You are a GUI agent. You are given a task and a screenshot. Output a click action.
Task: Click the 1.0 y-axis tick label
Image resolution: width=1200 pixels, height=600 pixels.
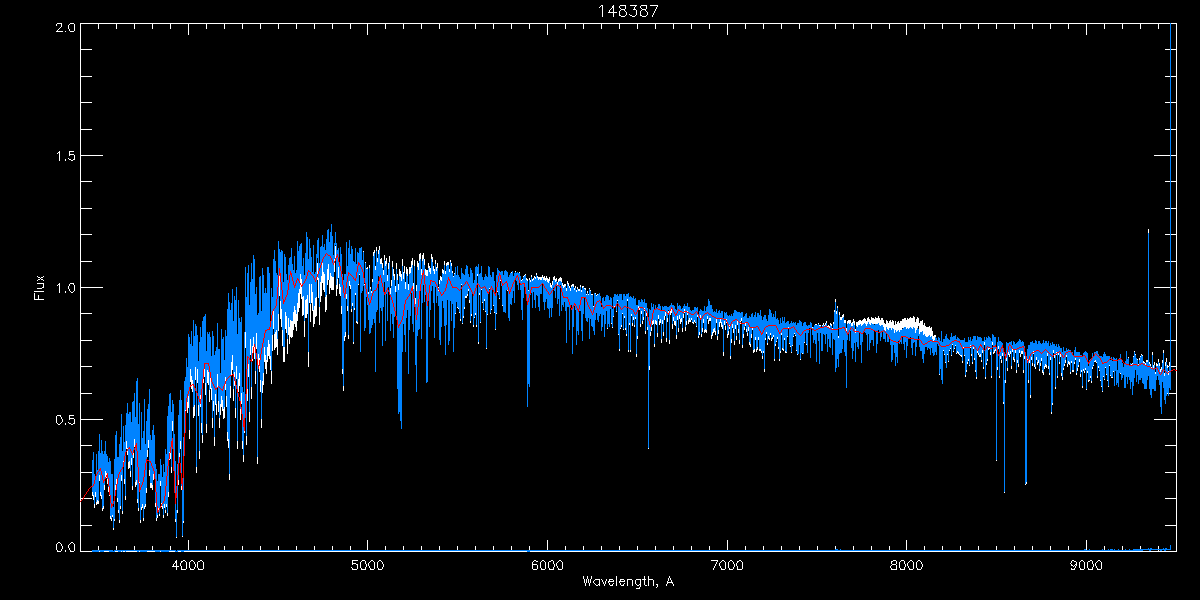pyautogui.click(x=66, y=288)
